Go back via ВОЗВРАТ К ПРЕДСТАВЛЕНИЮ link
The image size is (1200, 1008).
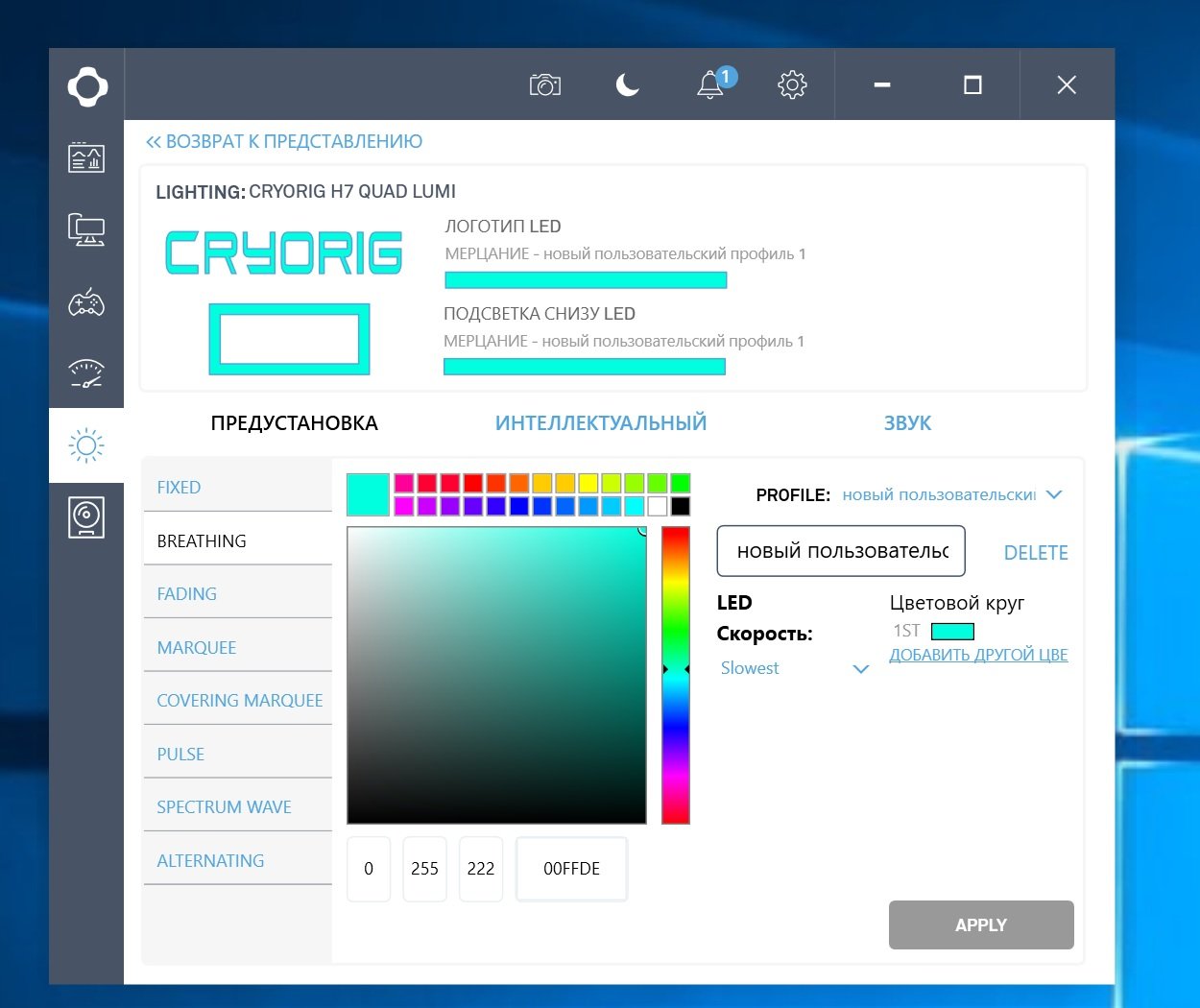pos(284,141)
